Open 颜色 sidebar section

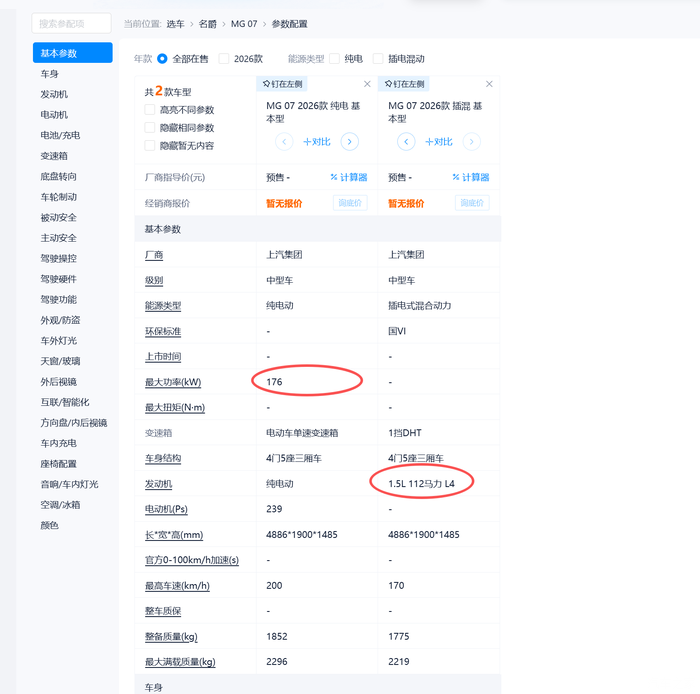tap(50, 525)
